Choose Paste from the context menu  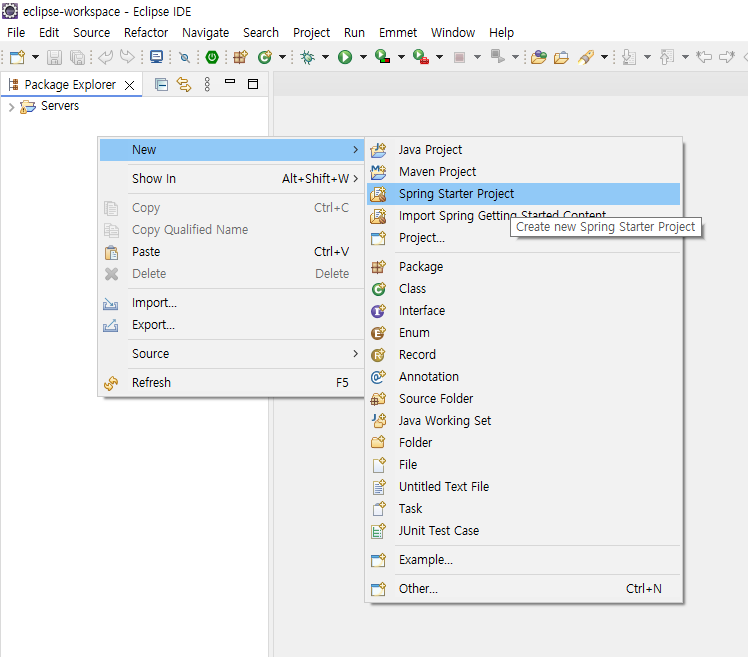[x=231, y=251]
